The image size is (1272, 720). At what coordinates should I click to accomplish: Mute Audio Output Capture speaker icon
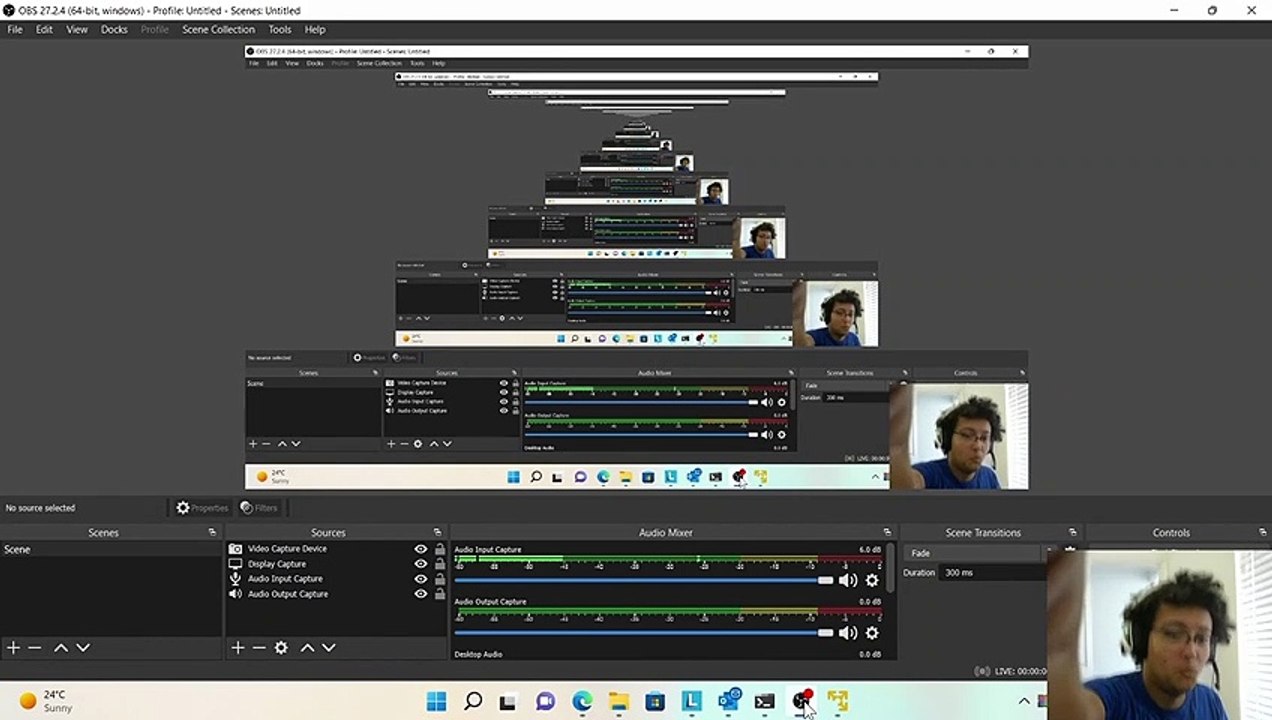coord(848,632)
